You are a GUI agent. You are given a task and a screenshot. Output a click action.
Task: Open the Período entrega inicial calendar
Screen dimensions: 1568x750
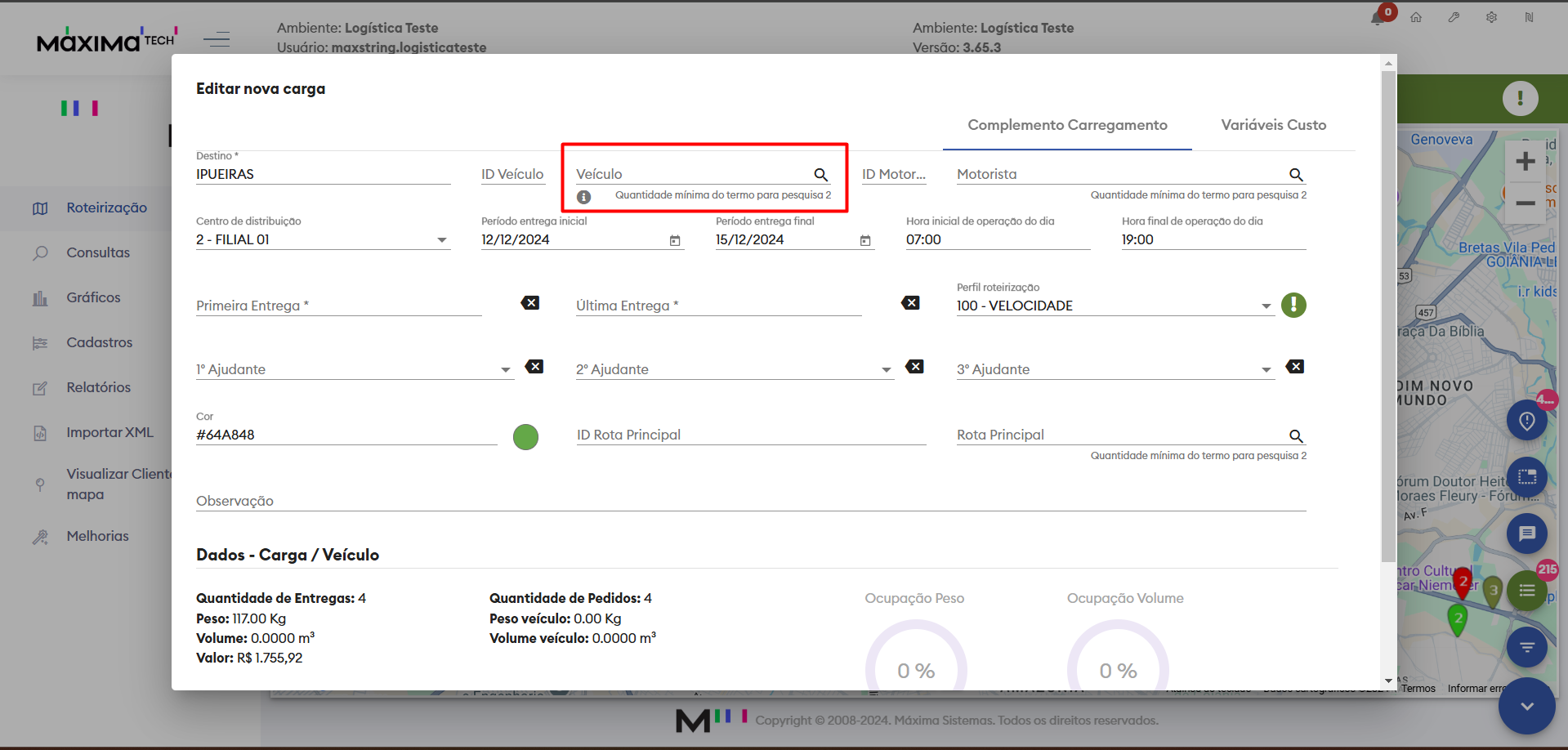point(675,240)
